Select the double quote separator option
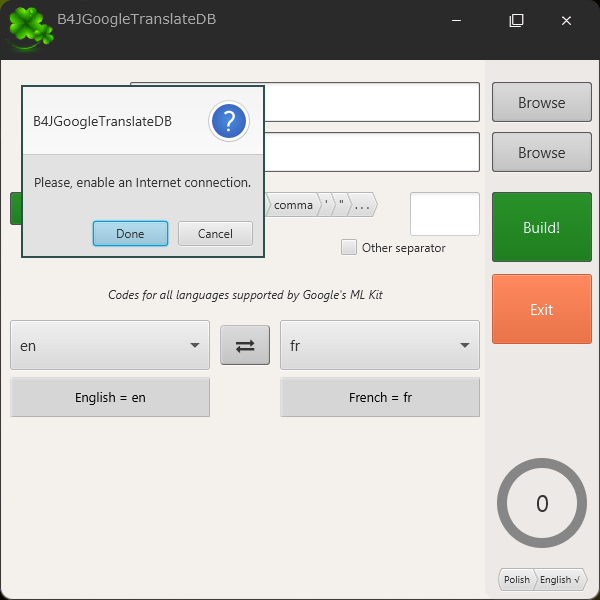 click(341, 205)
